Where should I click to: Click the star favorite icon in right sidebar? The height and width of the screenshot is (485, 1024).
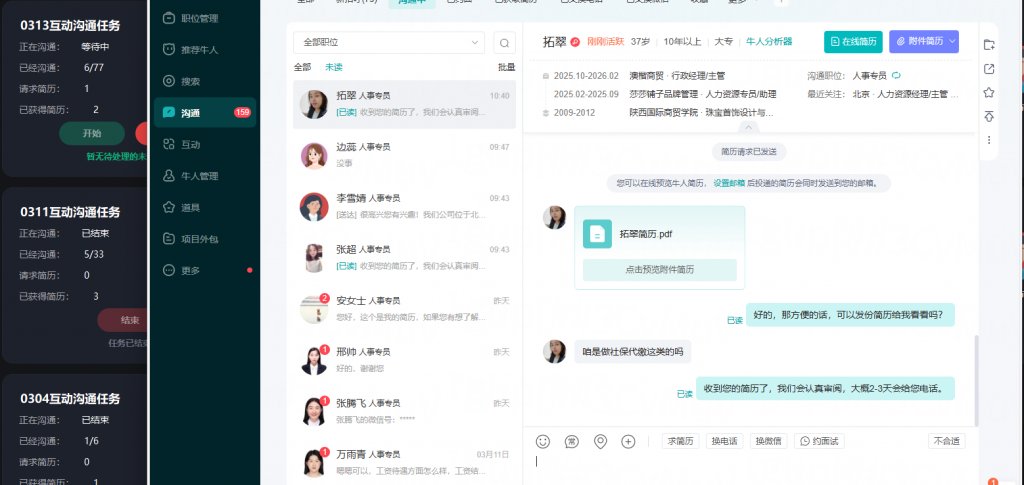click(x=989, y=92)
